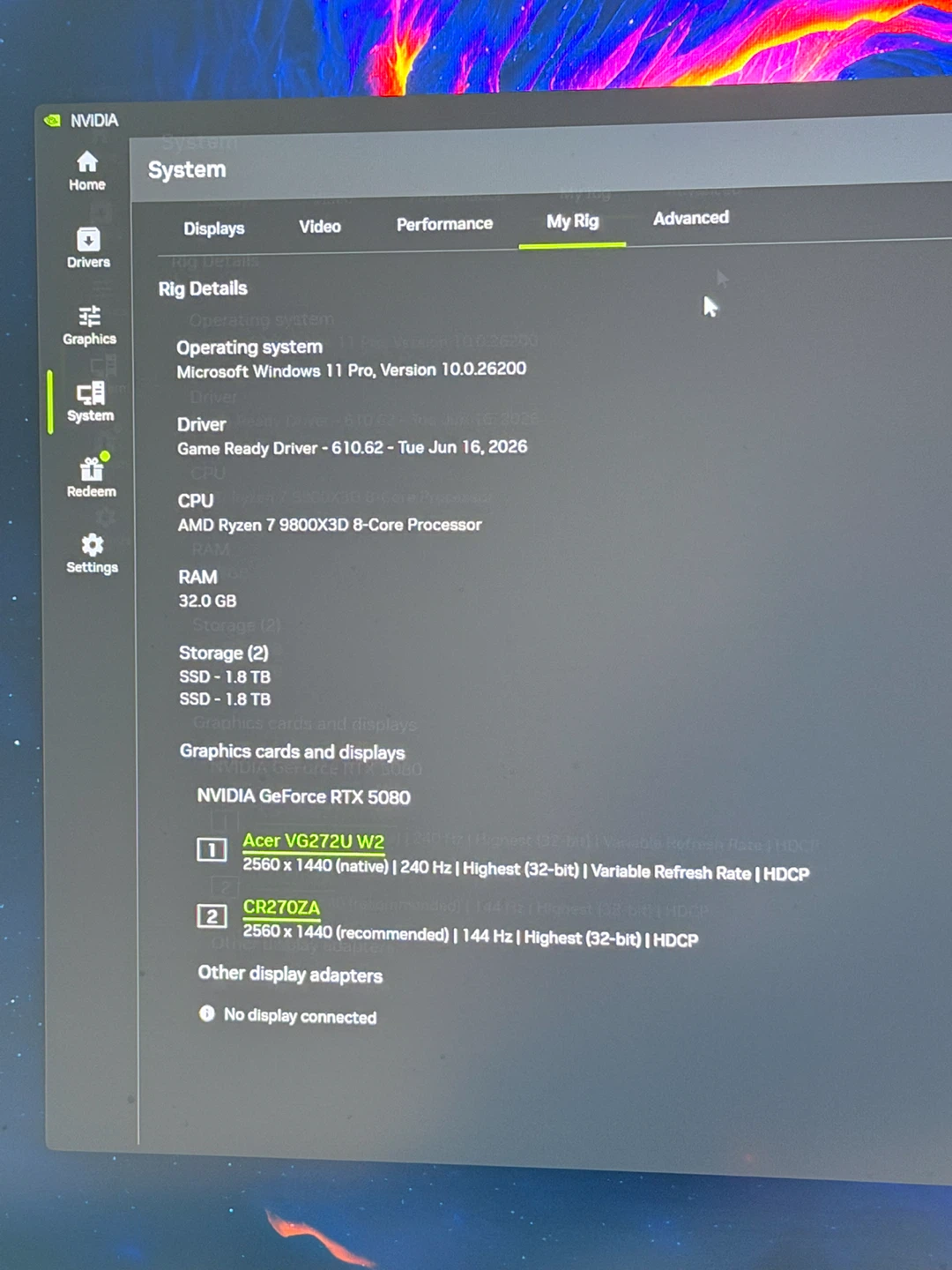Open the Graphics settings section

(x=89, y=325)
